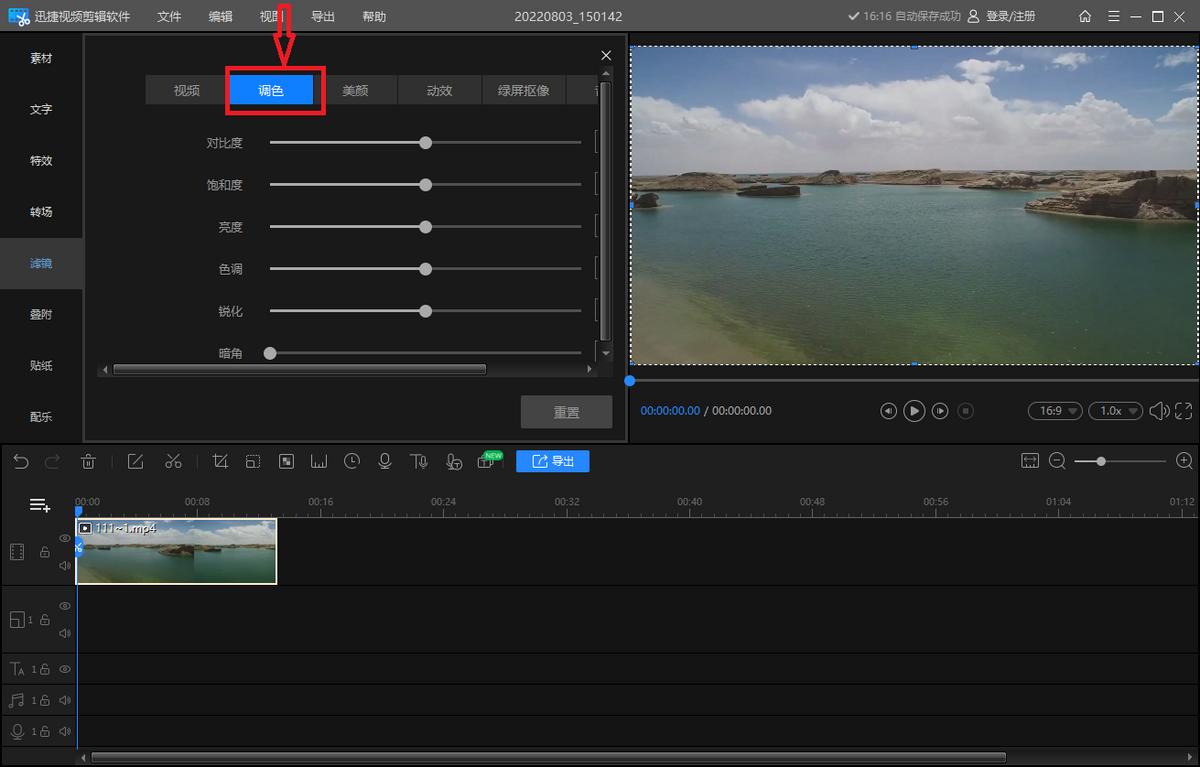The height and width of the screenshot is (767, 1200).
Task: Open the 1.0x playback speed dropdown
Action: (1116, 411)
